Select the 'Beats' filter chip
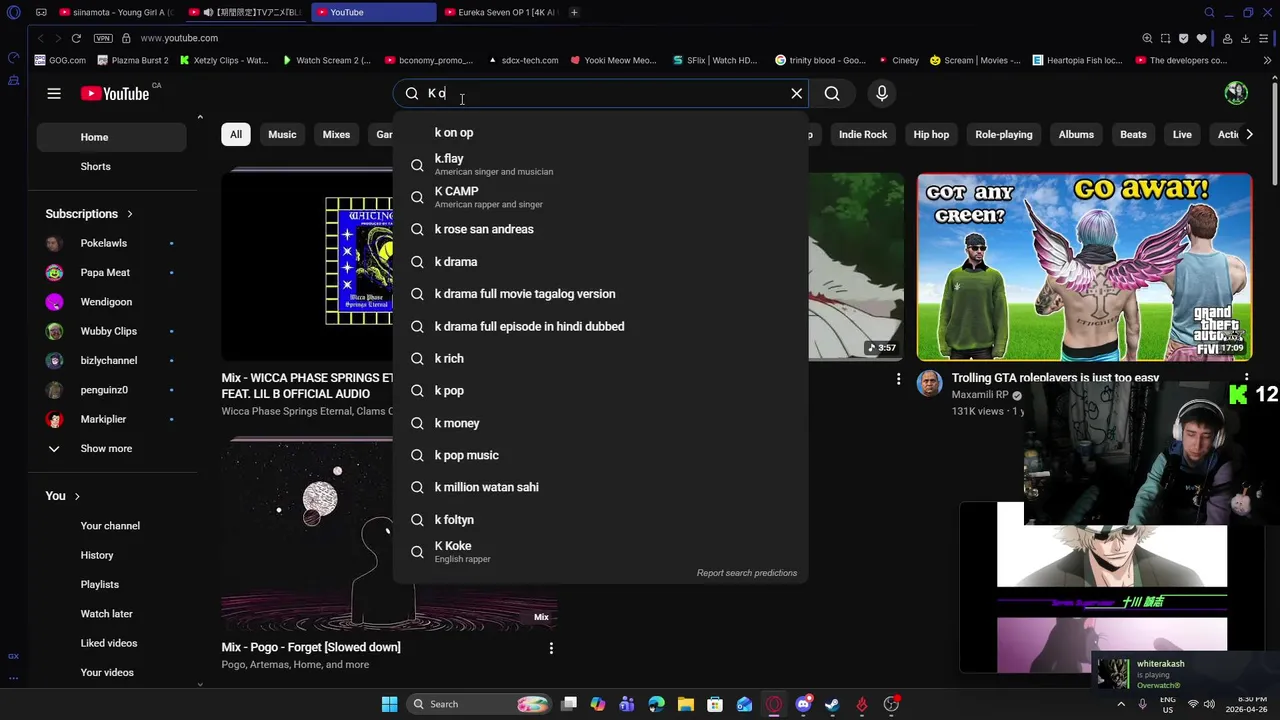 coord(1133,134)
